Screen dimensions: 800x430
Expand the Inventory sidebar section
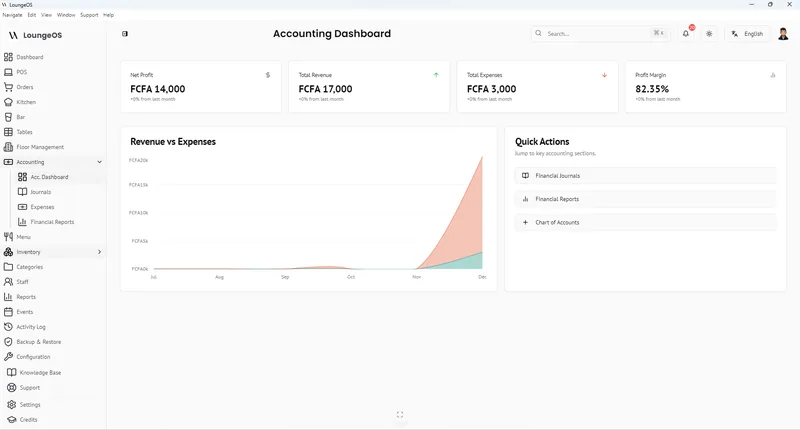pyautogui.click(x=99, y=252)
